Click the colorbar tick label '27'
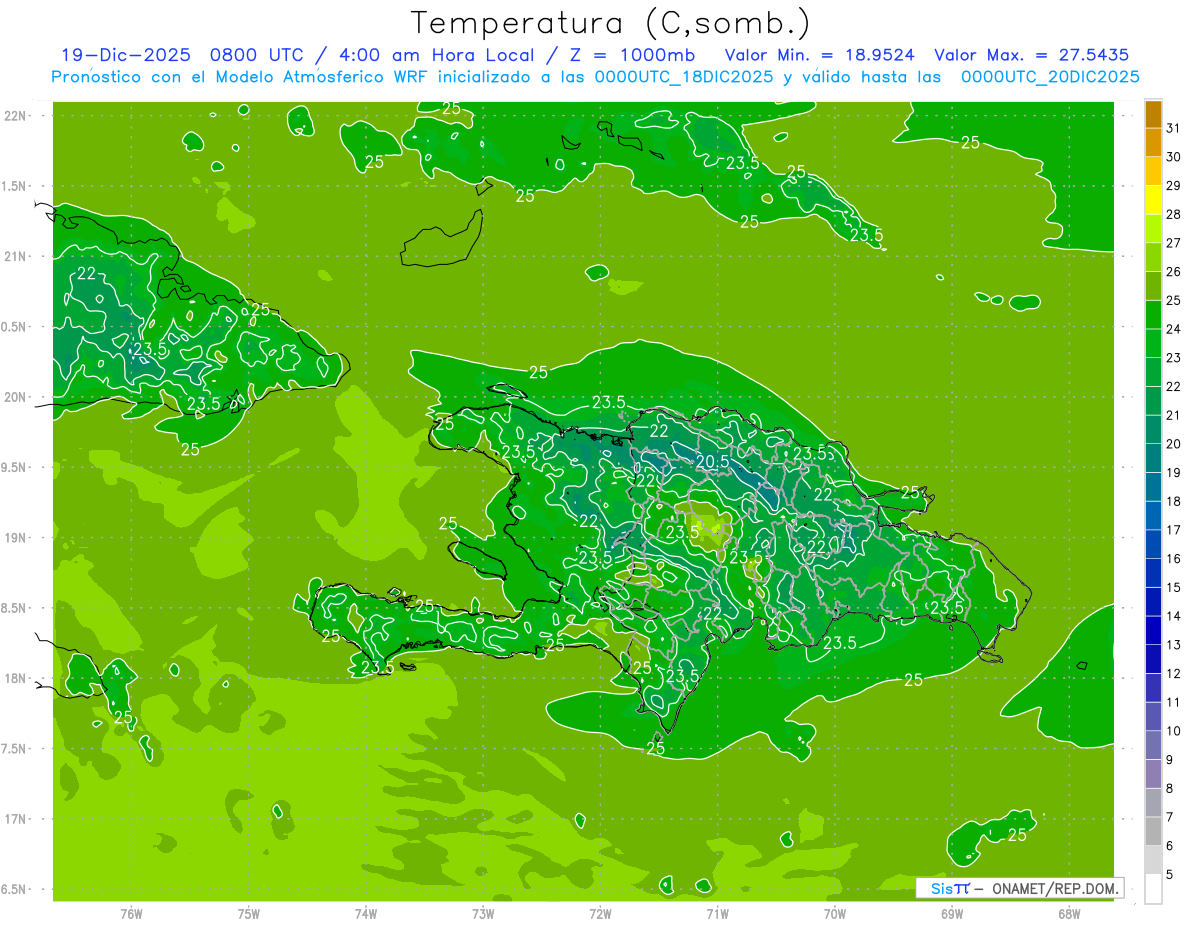The width and height of the screenshot is (1200, 927). pyautogui.click(x=1174, y=243)
